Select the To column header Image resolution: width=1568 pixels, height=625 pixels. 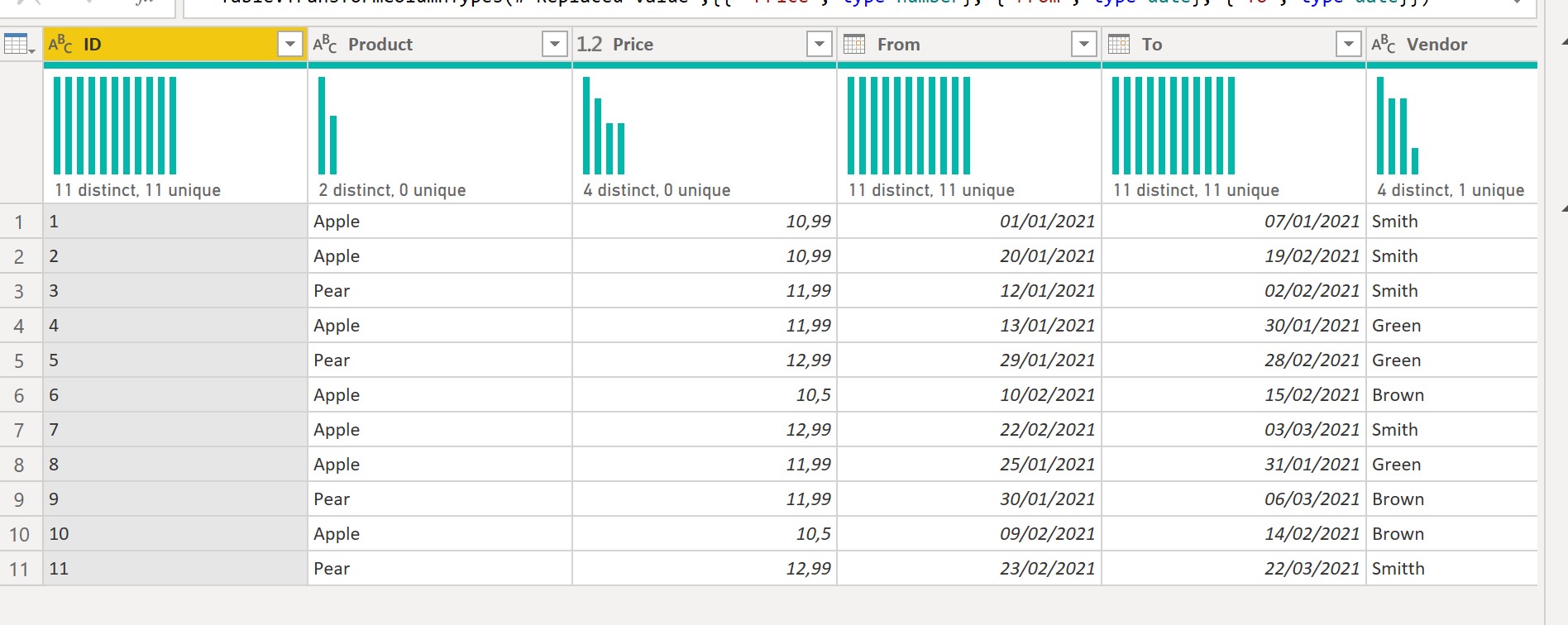coord(1234,44)
